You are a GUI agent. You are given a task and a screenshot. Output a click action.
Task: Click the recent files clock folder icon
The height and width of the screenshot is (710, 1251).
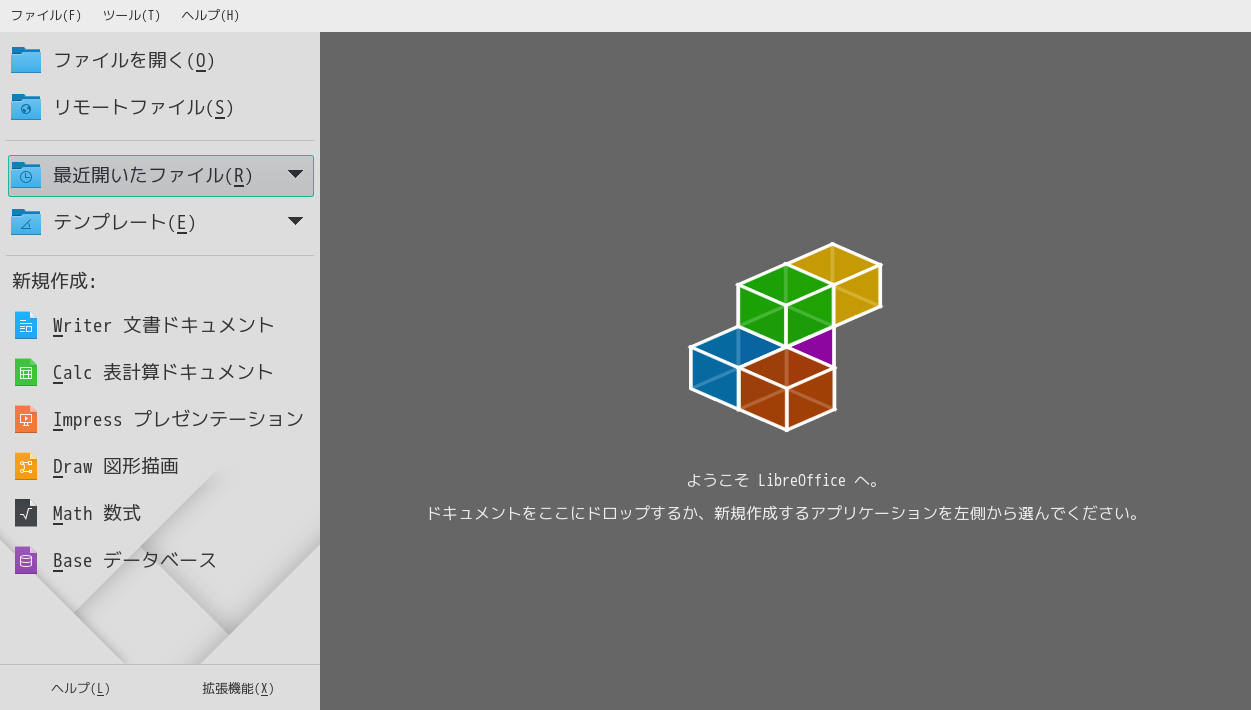[26, 175]
